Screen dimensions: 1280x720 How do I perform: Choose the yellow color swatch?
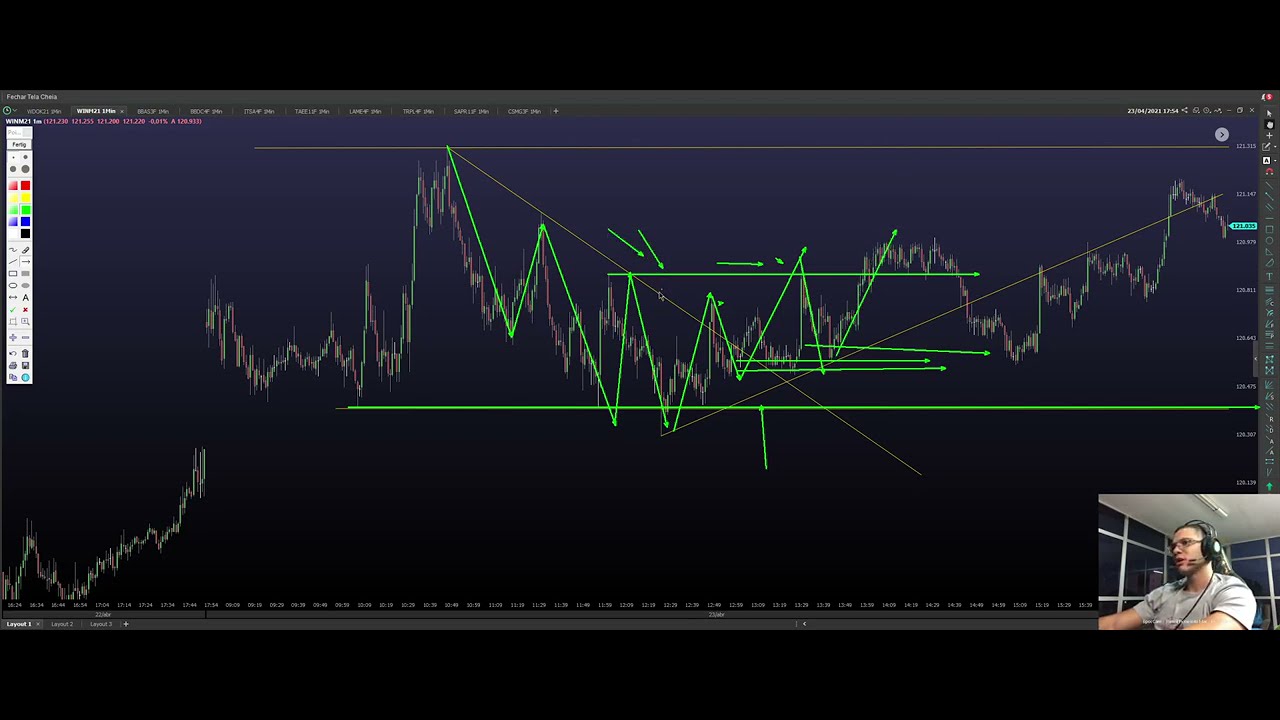click(x=25, y=197)
